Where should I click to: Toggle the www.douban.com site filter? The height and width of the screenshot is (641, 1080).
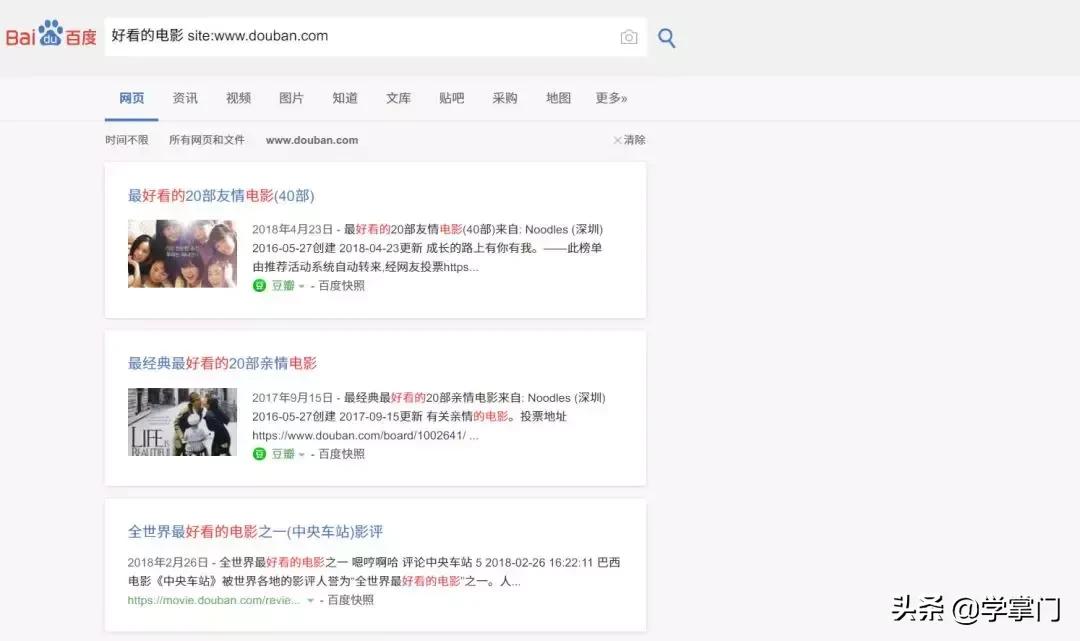(x=311, y=140)
